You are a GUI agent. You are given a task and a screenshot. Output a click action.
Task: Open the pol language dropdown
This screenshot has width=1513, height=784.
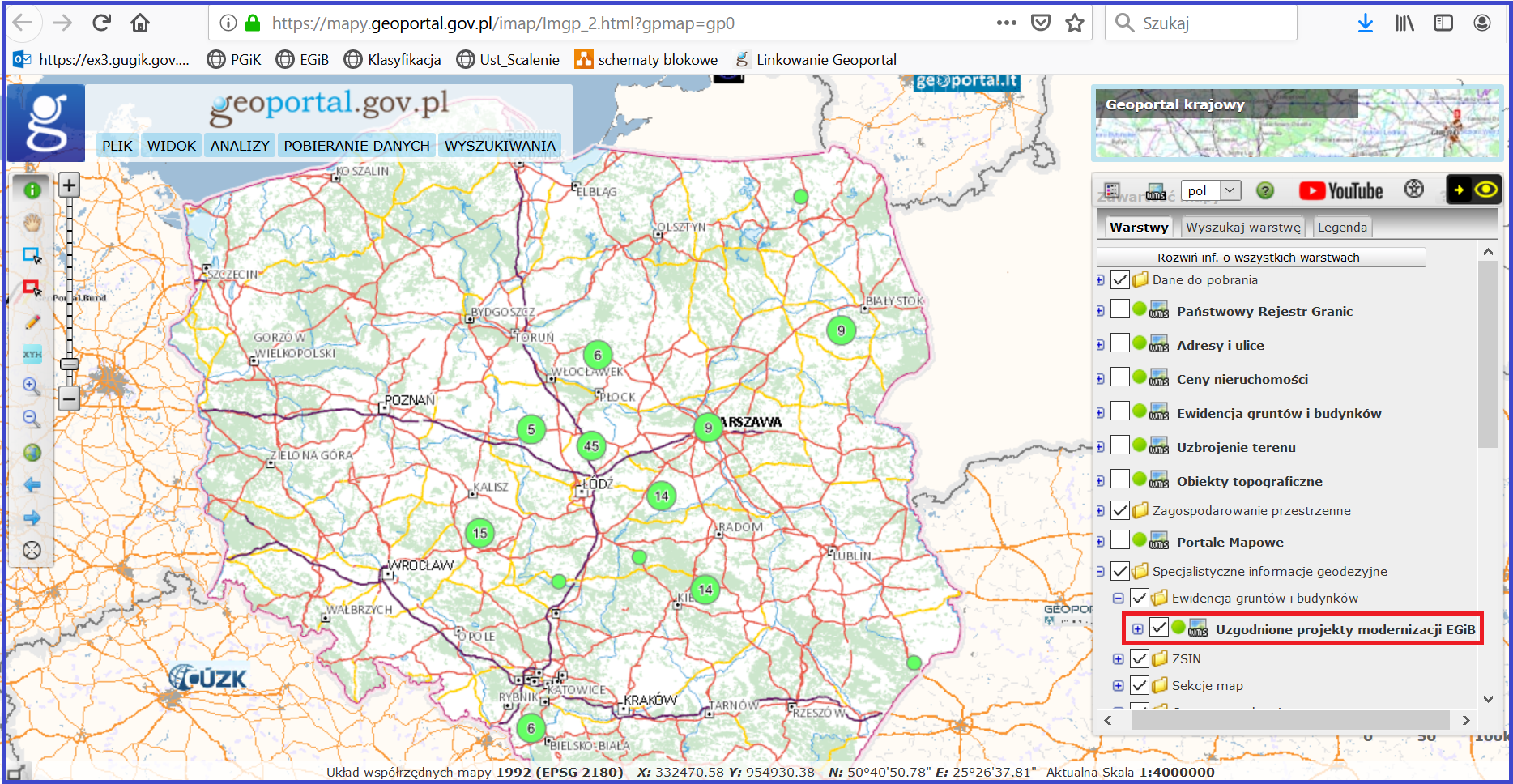[1210, 190]
